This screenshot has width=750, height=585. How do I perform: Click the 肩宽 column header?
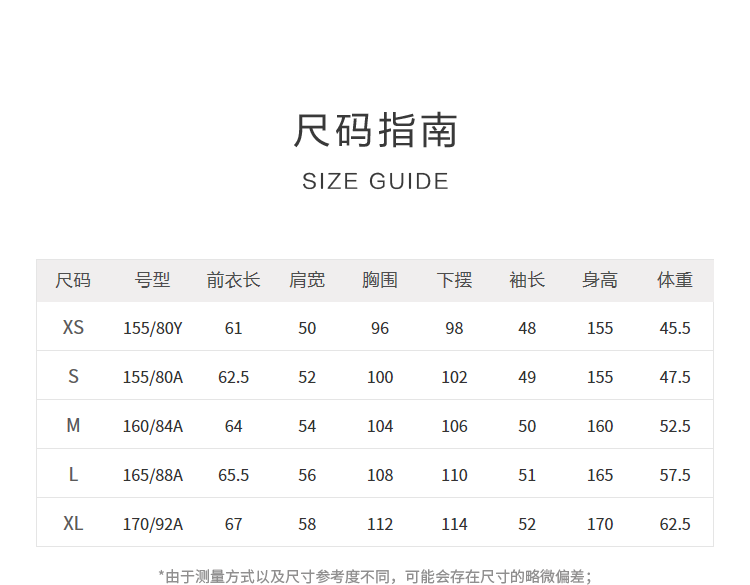tap(307, 280)
